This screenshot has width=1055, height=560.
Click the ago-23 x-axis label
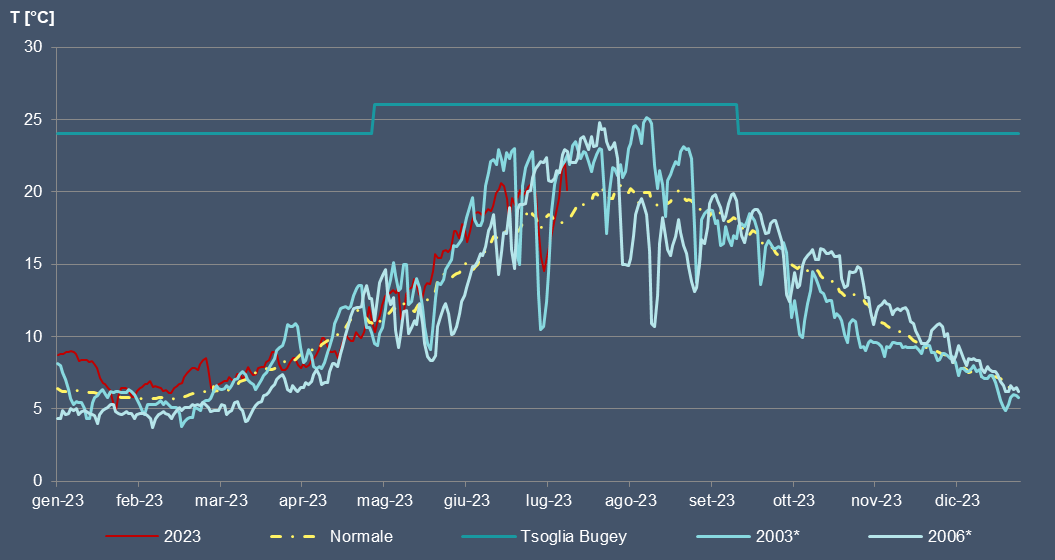[x=630, y=501]
